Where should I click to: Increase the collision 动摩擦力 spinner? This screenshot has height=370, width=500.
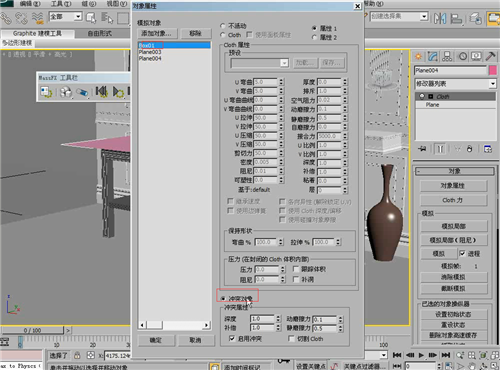(341, 317)
